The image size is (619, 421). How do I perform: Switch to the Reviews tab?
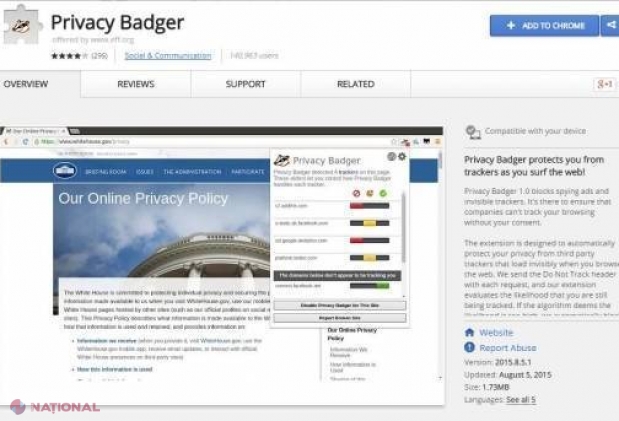point(136,84)
